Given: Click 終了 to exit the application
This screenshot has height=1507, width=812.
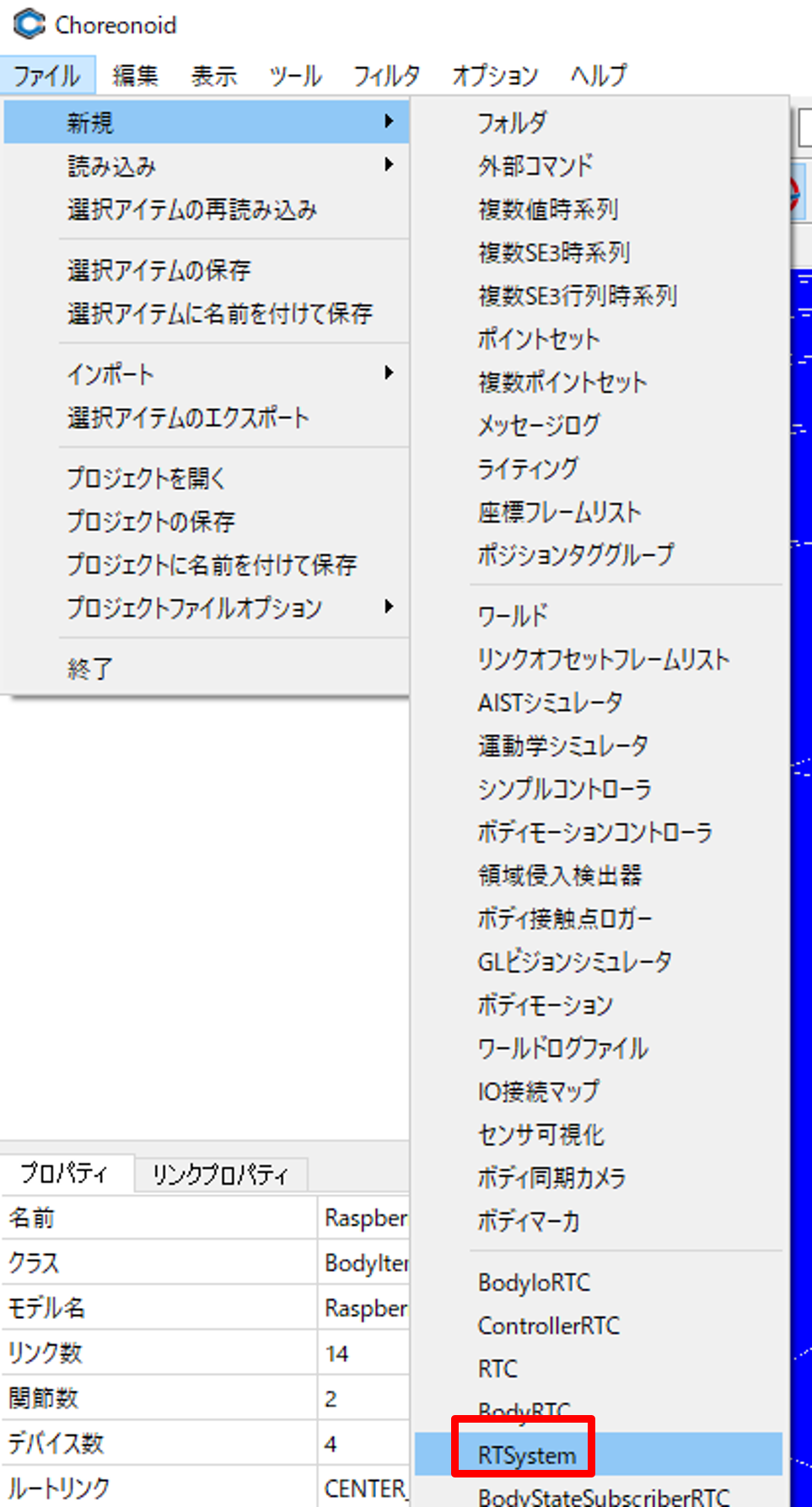Looking at the screenshot, I should [x=90, y=669].
